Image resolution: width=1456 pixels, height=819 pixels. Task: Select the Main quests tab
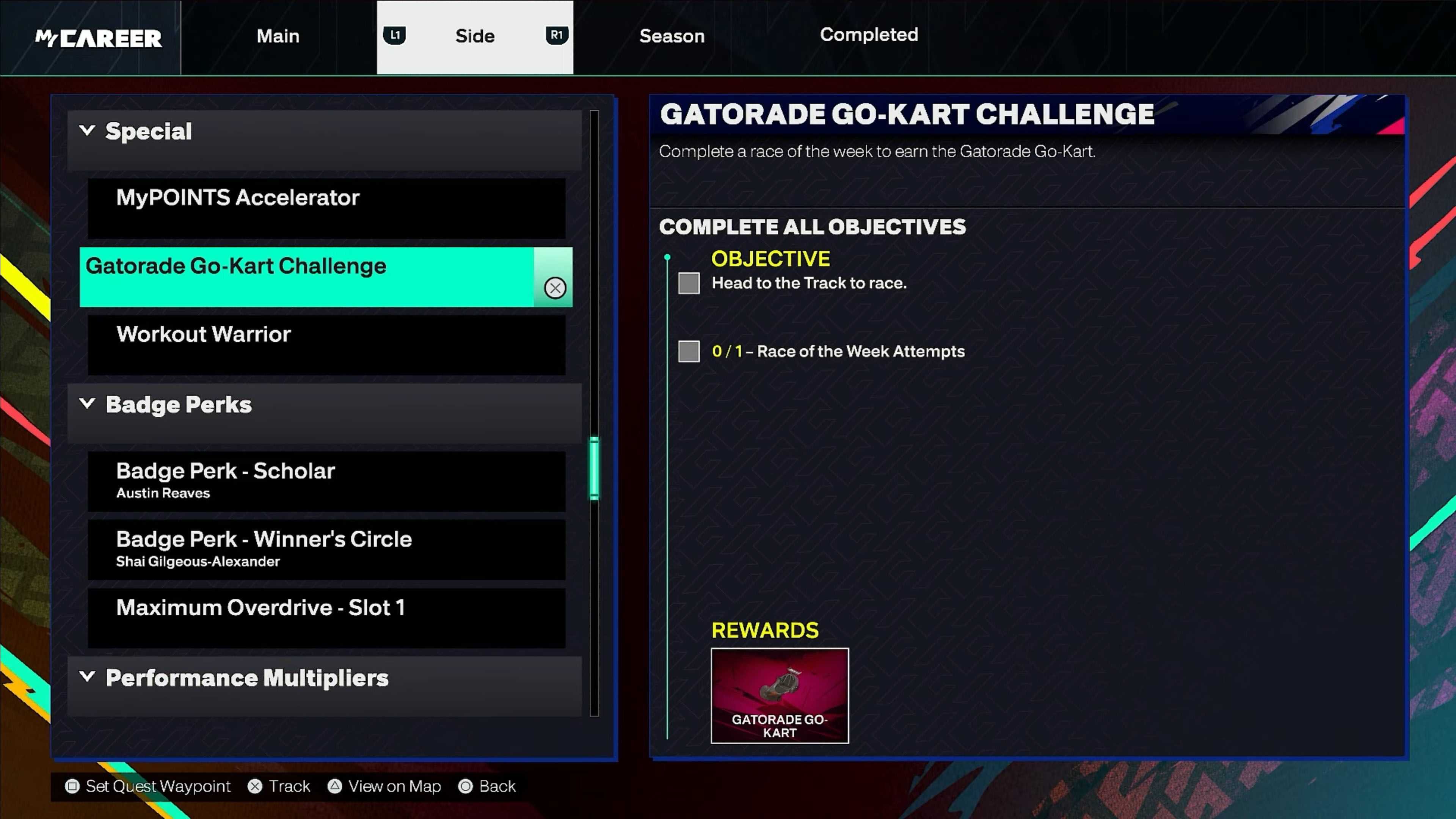coord(278,35)
